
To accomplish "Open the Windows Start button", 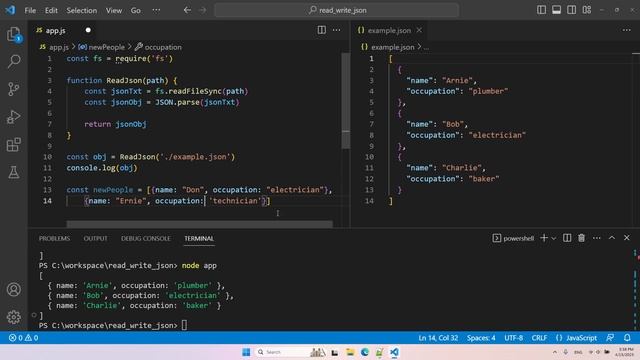I will click(x=246, y=352).
